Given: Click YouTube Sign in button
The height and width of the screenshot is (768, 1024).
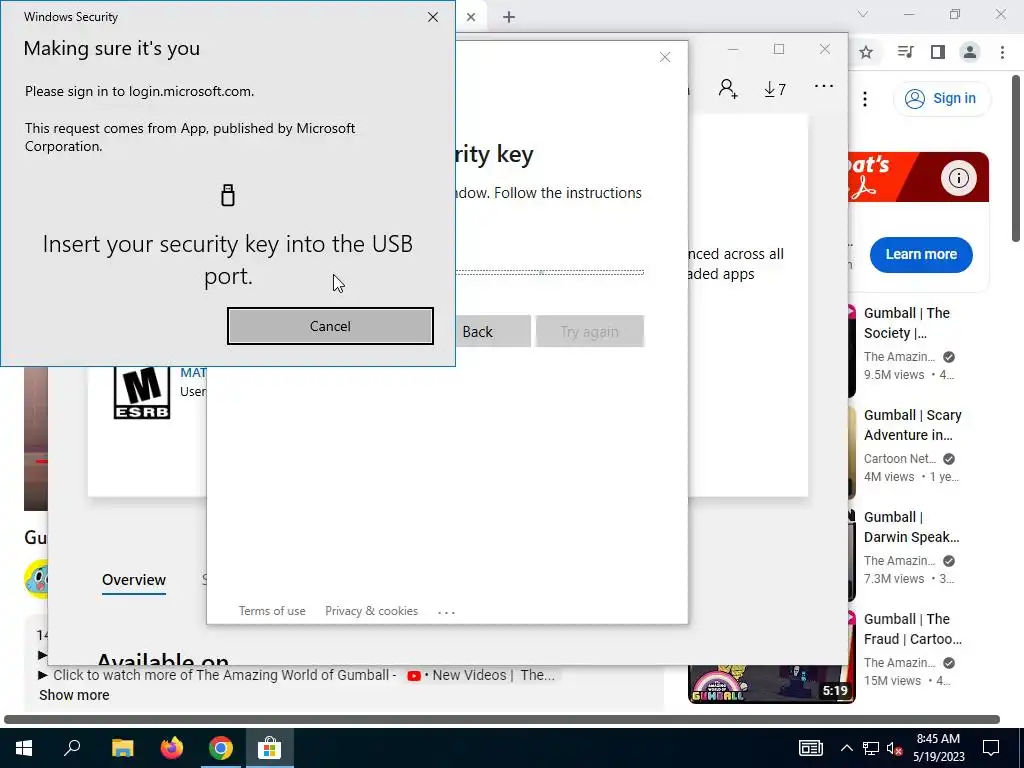Looking at the screenshot, I should point(942,99).
